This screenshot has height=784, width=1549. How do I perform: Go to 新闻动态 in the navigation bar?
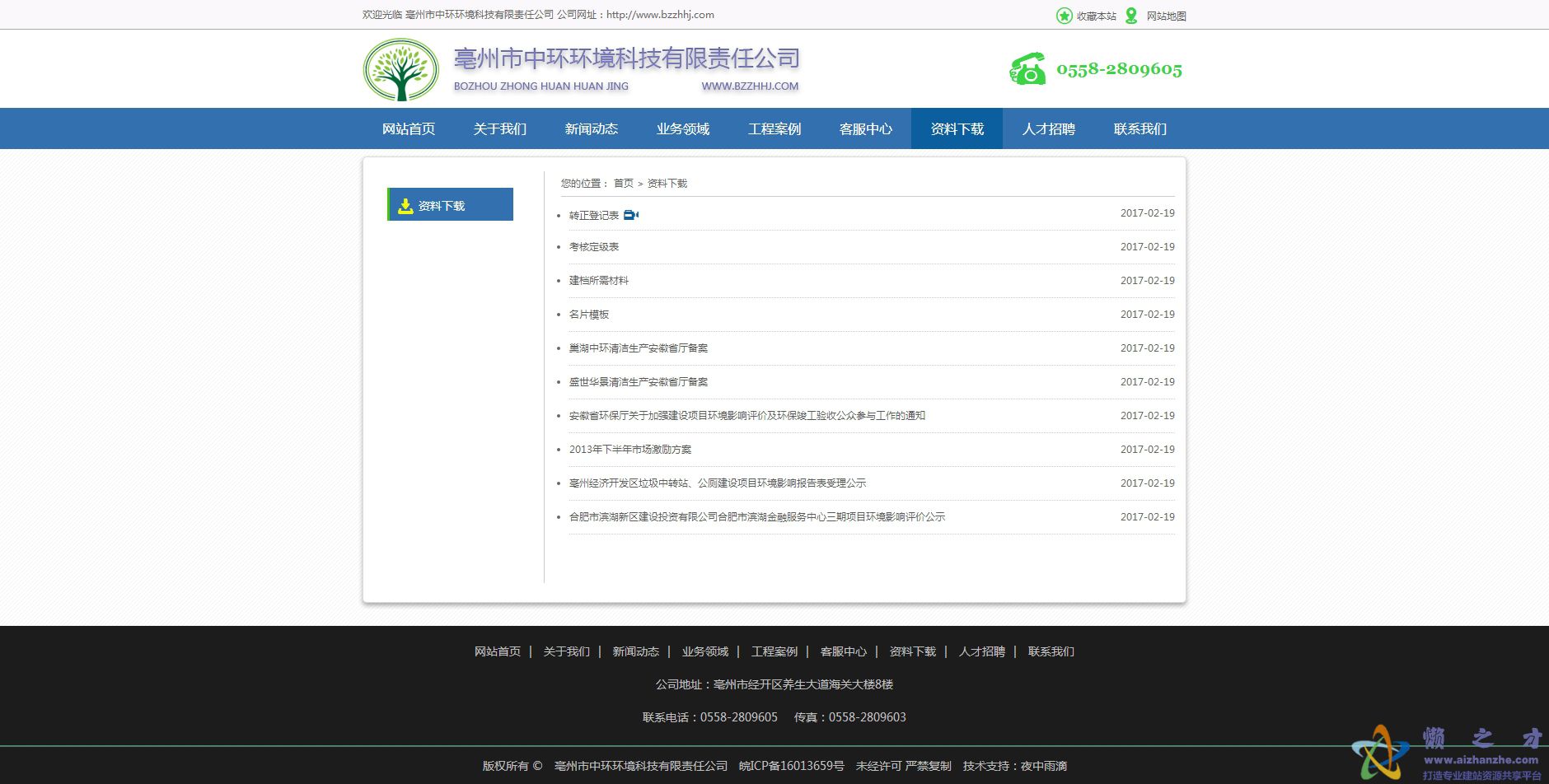pos(591,129)
